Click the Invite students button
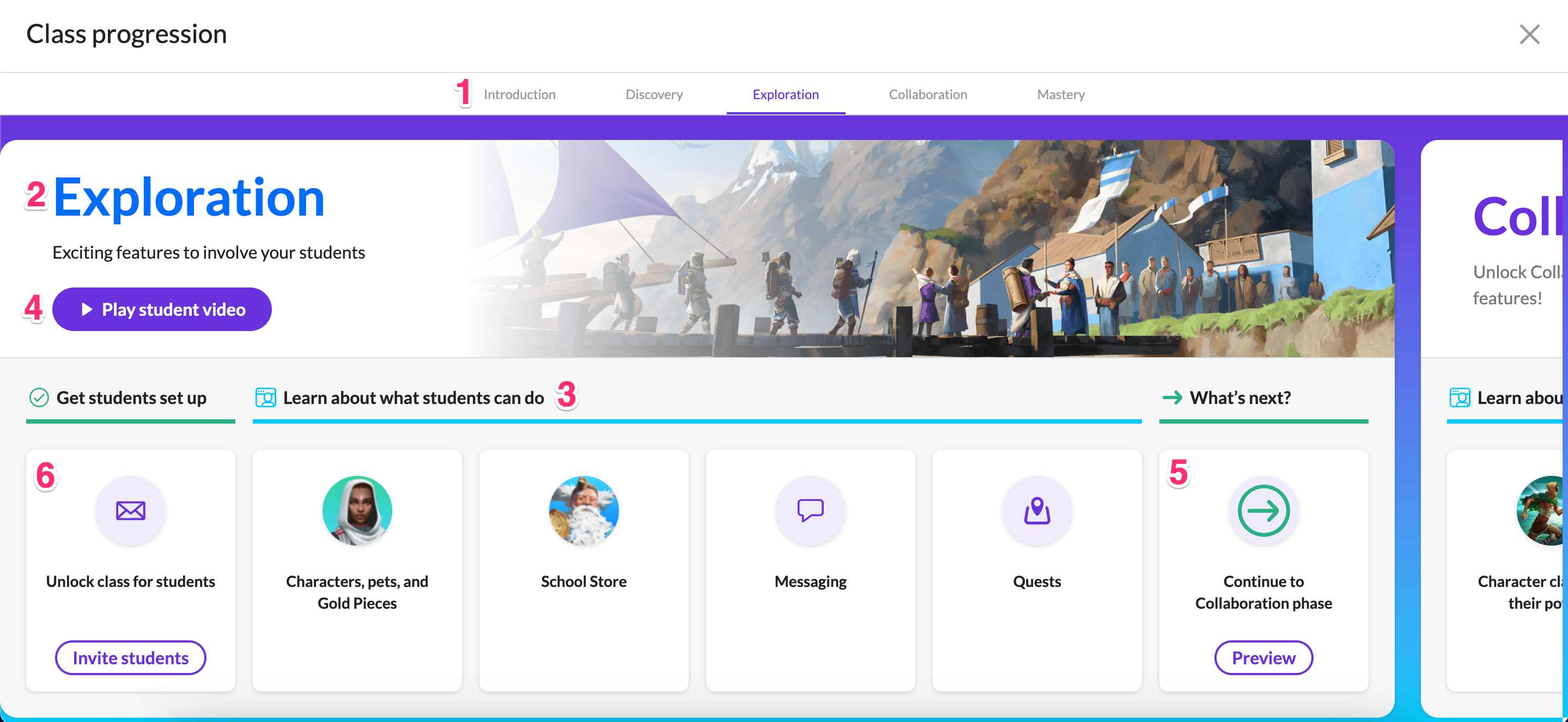 coord(130,658)
